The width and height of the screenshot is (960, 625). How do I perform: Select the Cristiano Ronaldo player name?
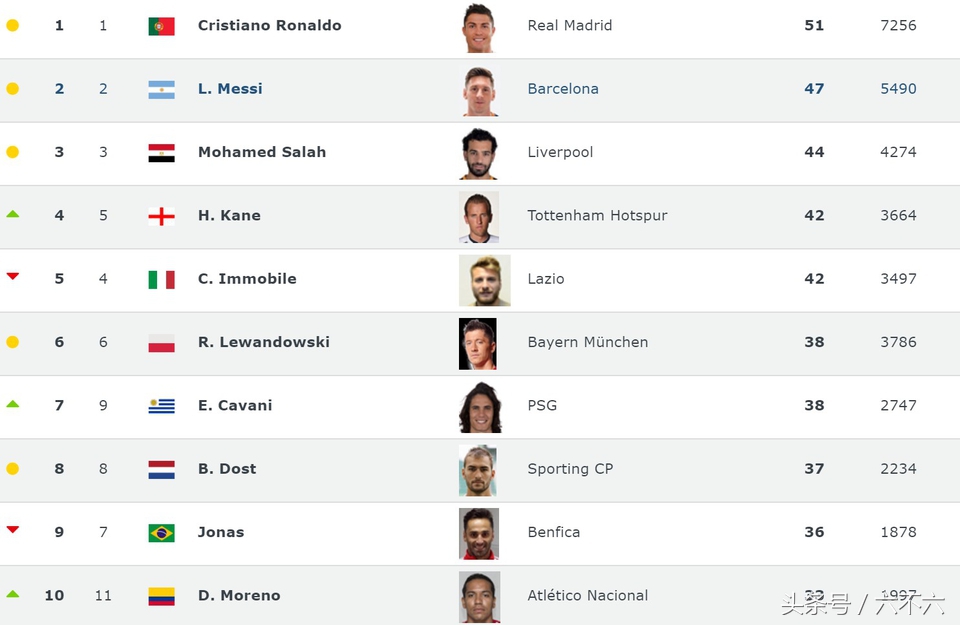tap(269, 26)
